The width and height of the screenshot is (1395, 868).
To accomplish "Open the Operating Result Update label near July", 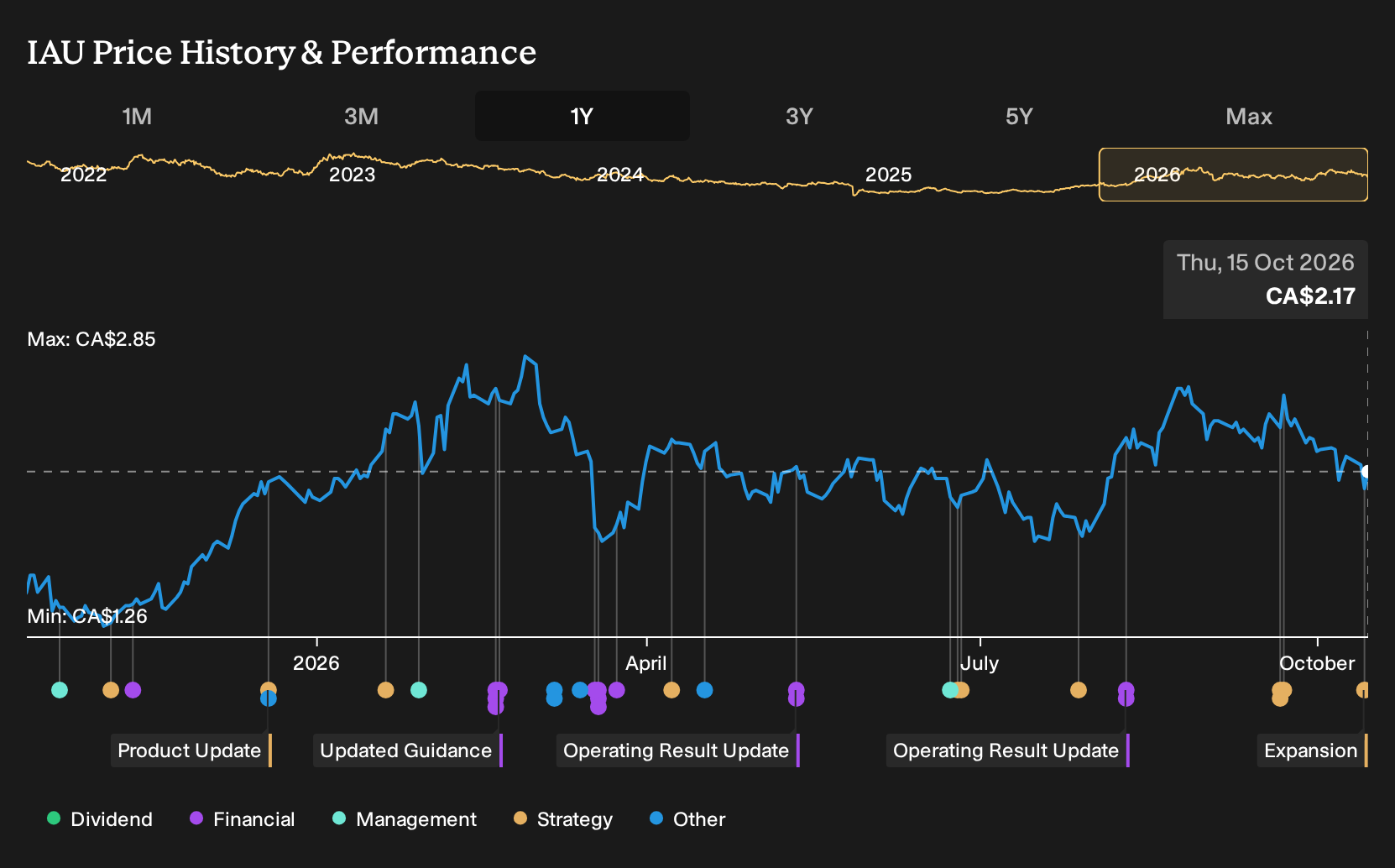I will pos(1007,750).
